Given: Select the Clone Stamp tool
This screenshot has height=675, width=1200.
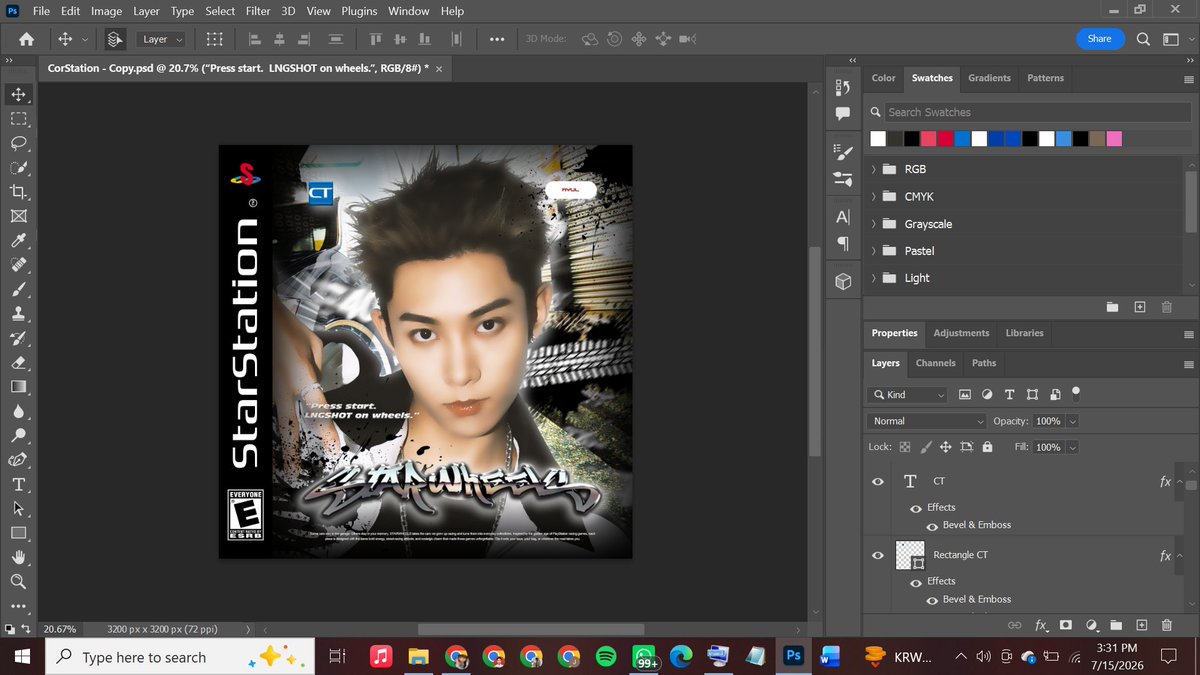Looking at the screenshot, I should coord(18,313).
